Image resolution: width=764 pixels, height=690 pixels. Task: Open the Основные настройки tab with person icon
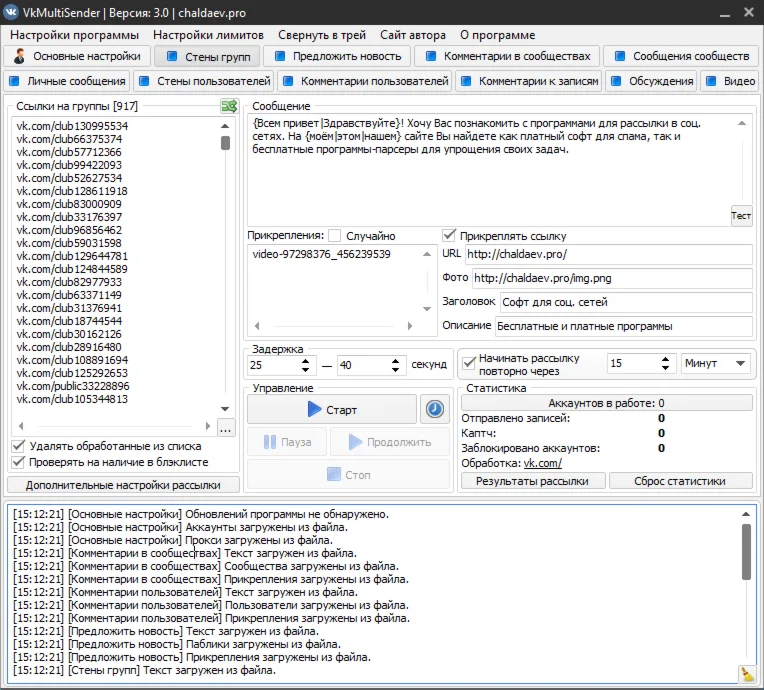79,56
